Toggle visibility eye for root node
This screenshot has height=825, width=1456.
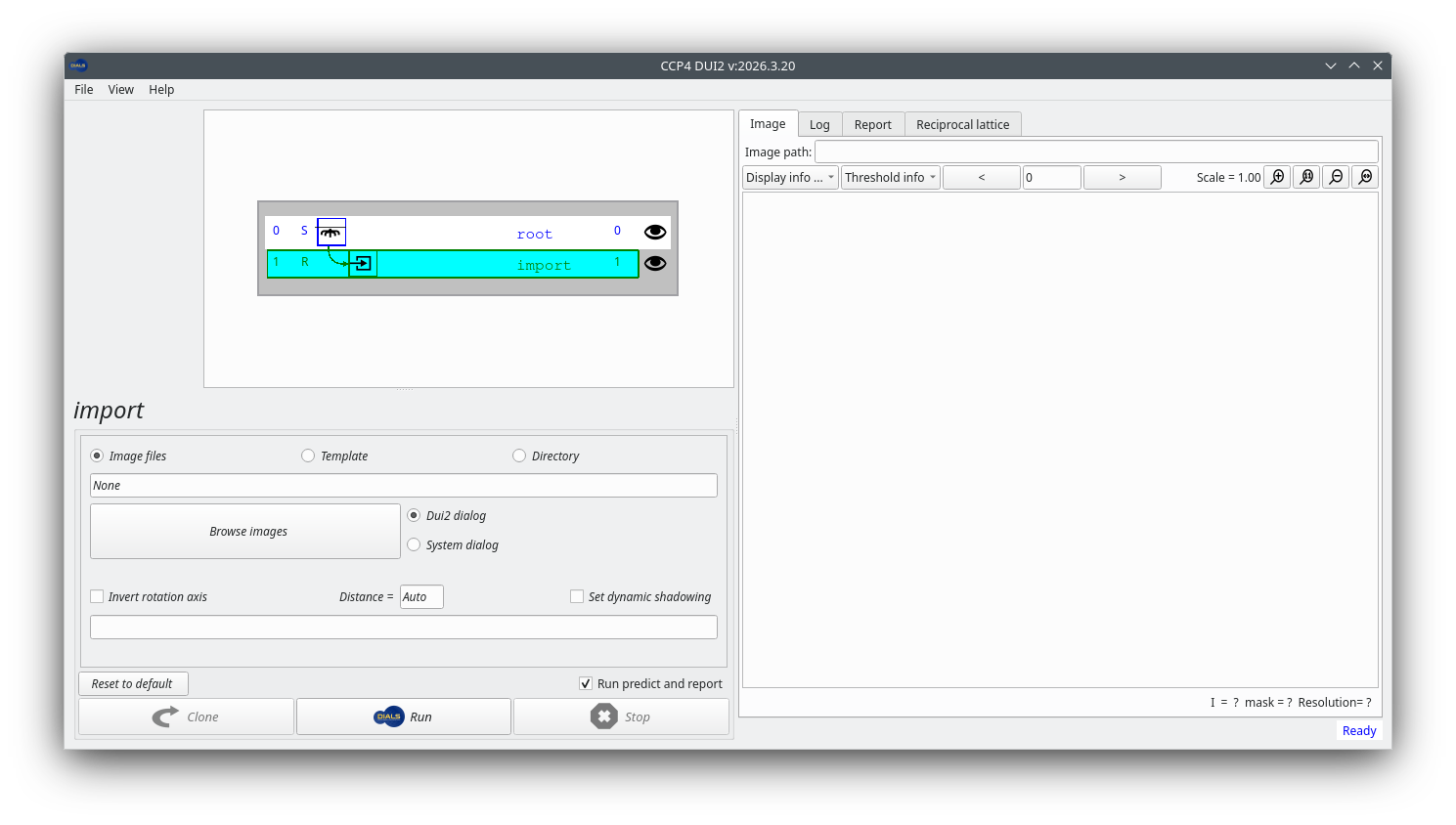(x=655, y=232)
